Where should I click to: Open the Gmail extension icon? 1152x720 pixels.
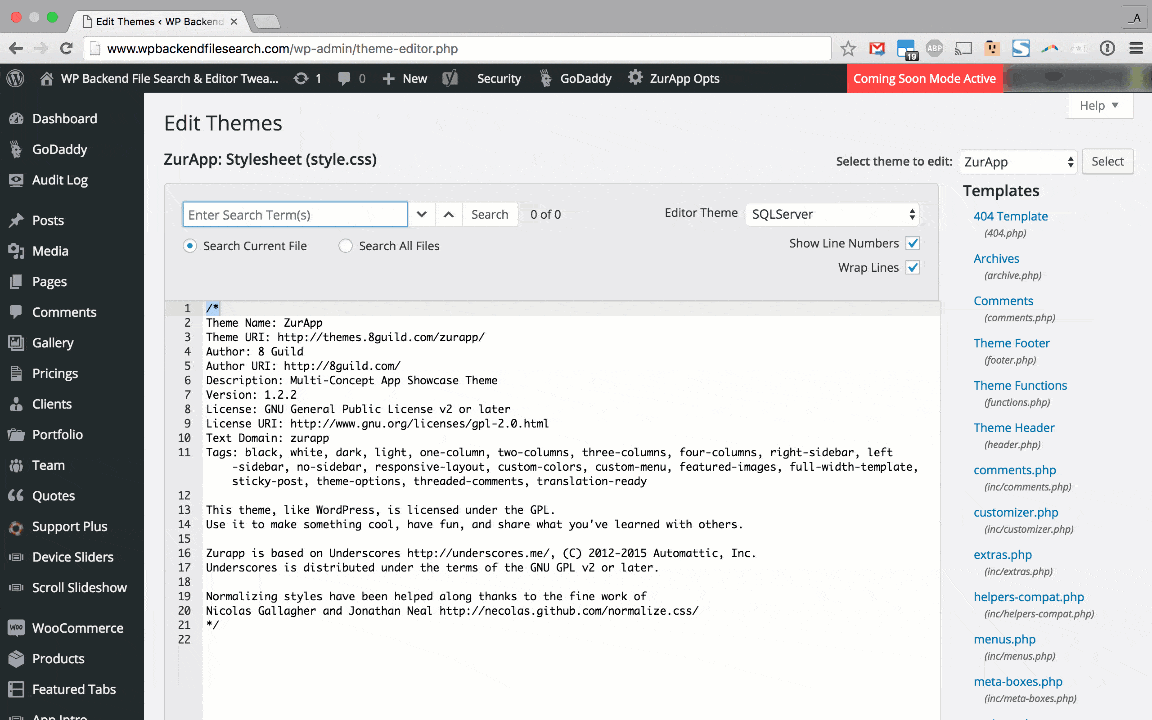pyautogui.click(x=876, y=48)
